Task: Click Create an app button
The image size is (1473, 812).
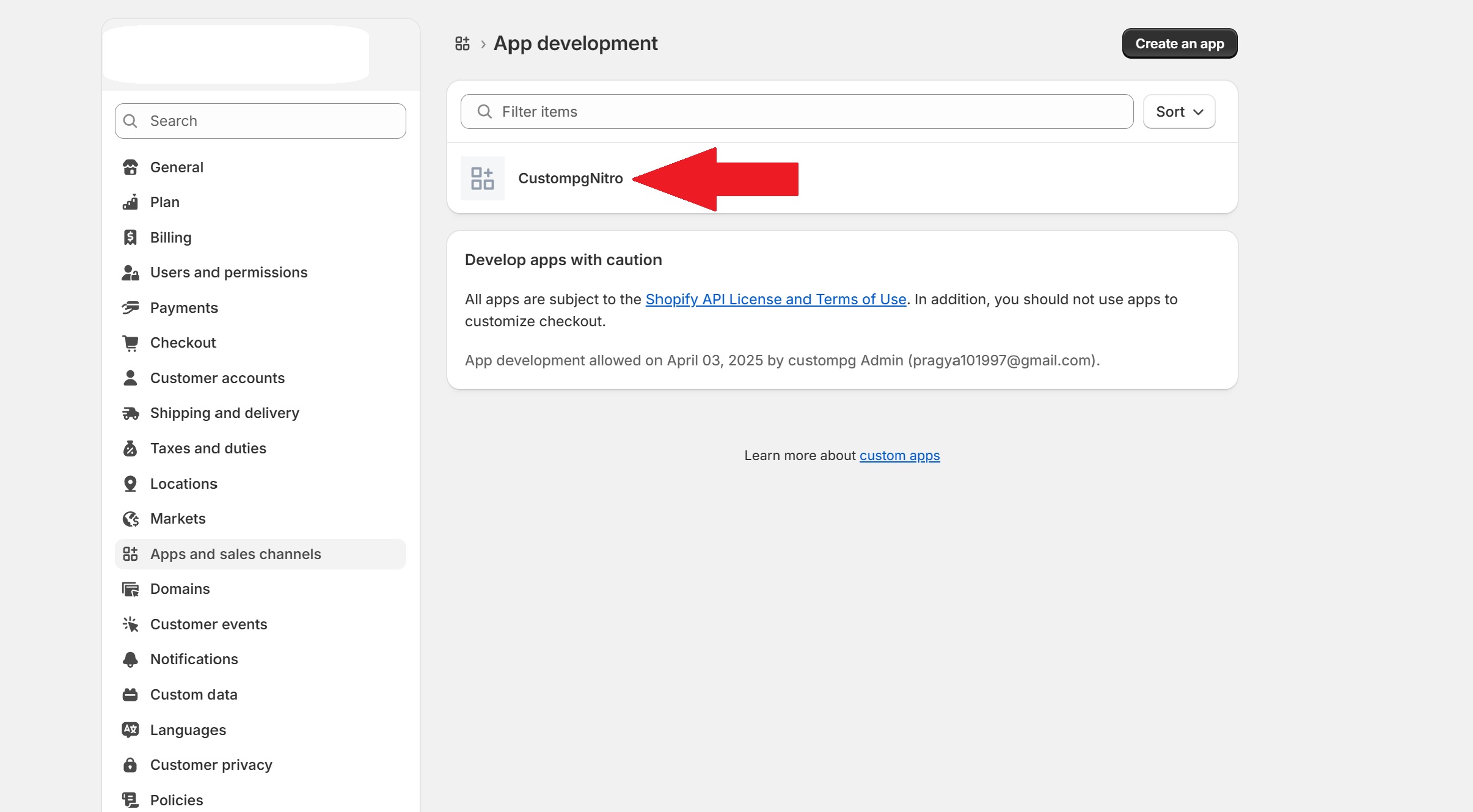Action: [x=1180, y=43]
